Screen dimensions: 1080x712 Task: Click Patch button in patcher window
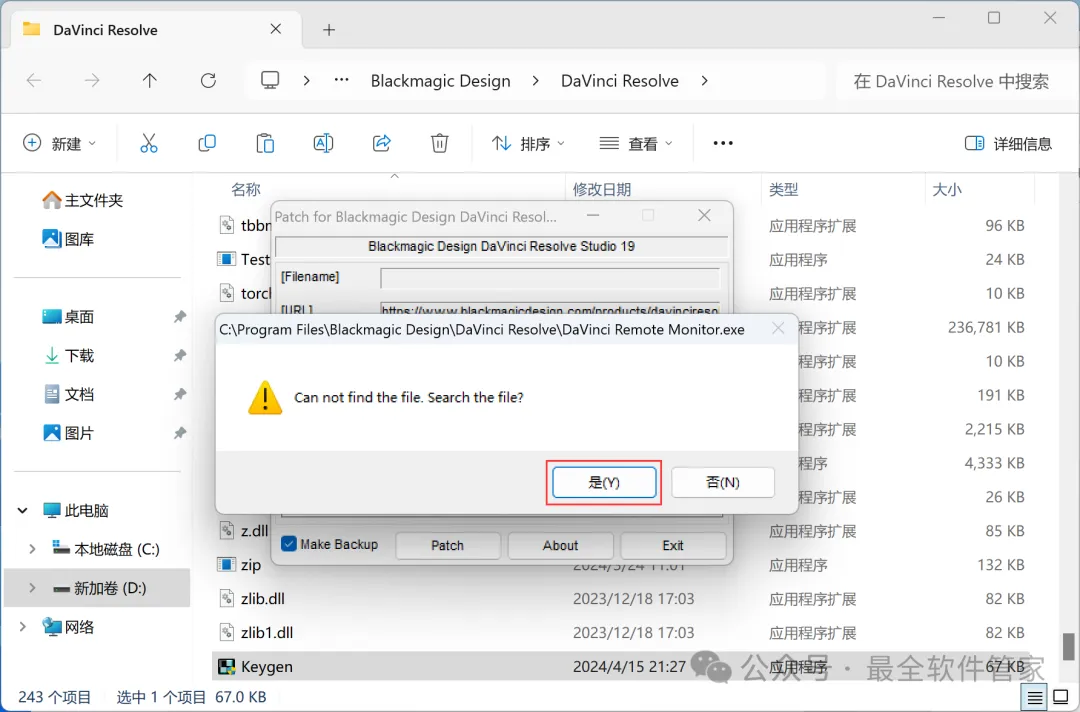click(x=448, y=545)
